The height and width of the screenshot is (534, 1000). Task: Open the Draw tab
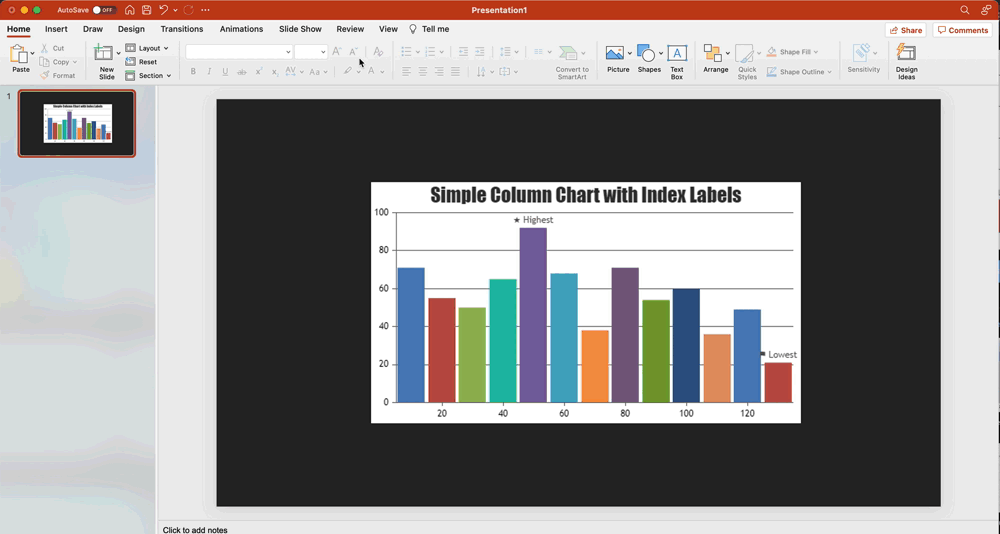pyautogui.click(x=92, y=29)
